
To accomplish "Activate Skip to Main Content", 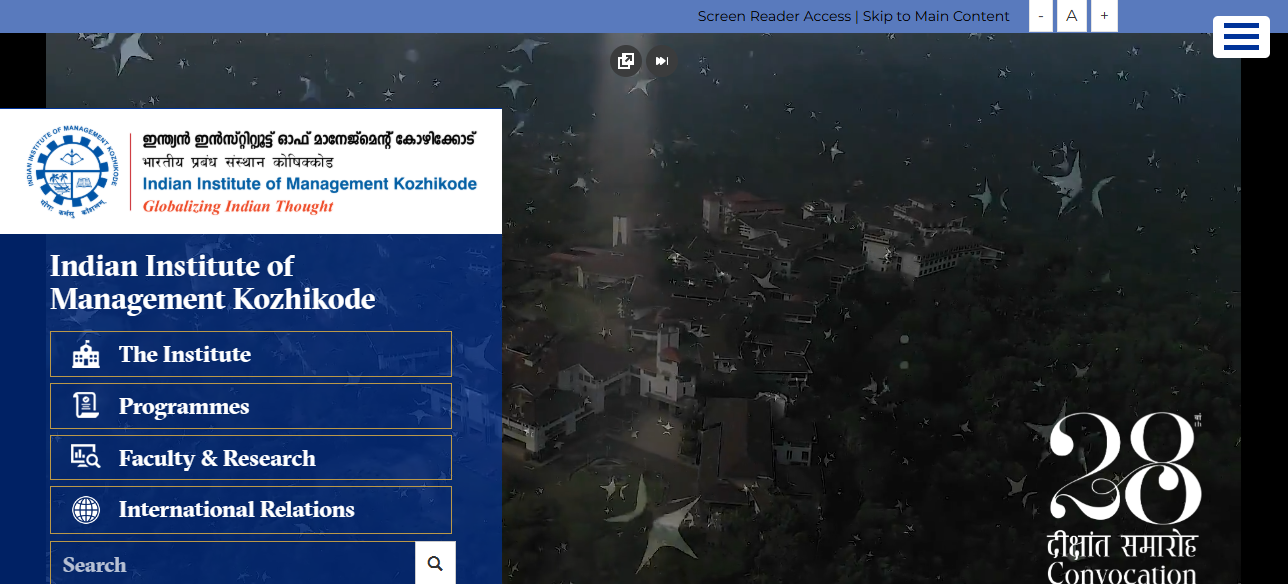I will point(936,16).
